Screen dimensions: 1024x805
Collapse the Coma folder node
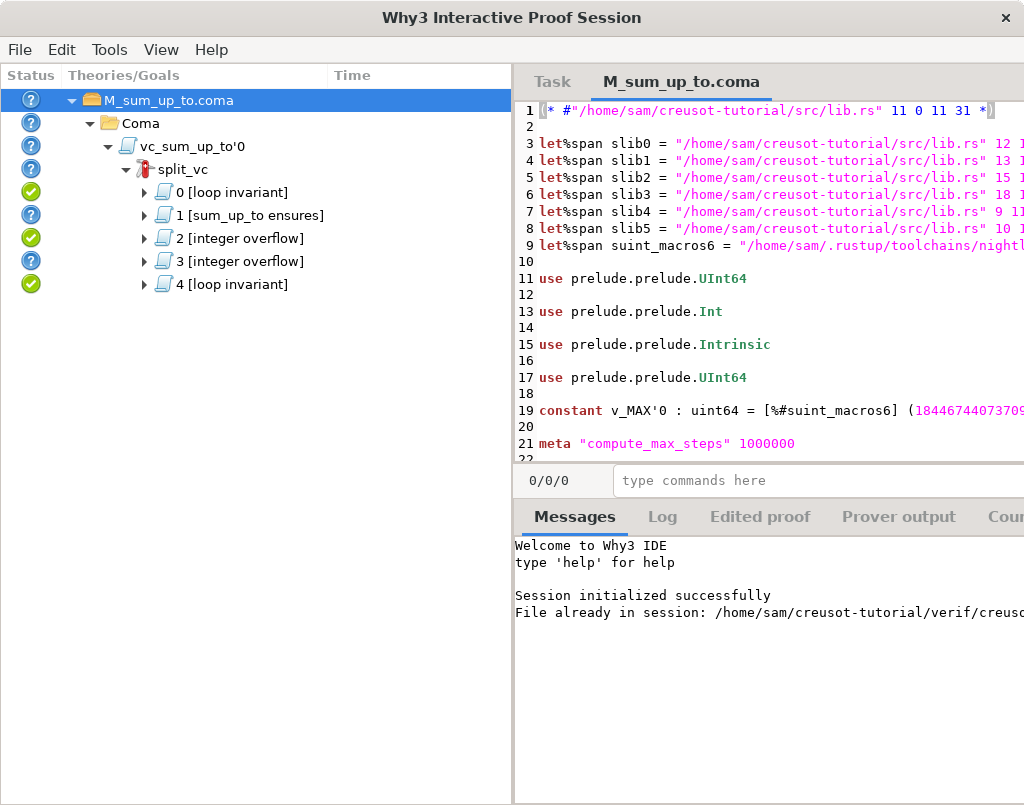90,123
